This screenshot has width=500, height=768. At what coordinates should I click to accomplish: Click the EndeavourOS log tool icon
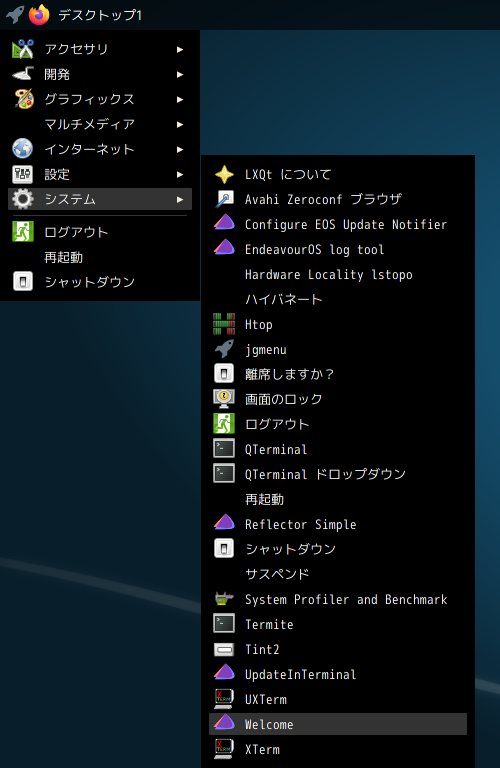tap(224, 247)
